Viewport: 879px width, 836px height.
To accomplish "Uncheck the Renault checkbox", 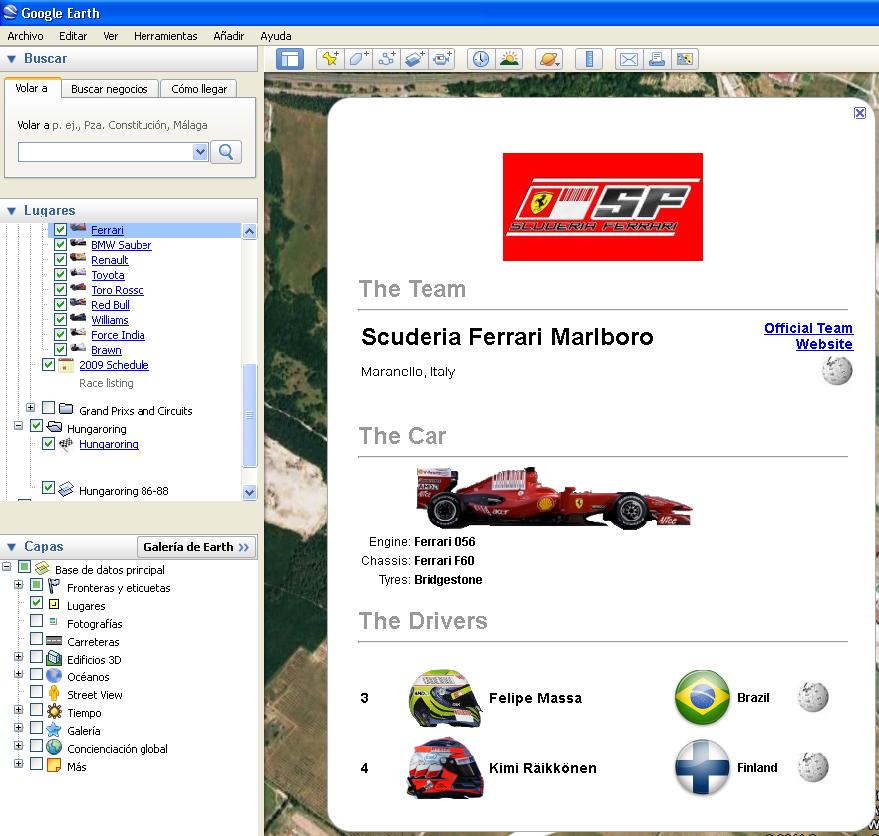I will click(x=61, y=260).
